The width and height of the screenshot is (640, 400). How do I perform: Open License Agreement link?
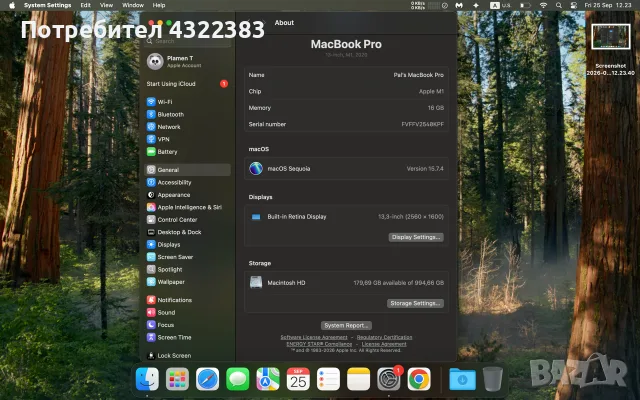[384, 344]
